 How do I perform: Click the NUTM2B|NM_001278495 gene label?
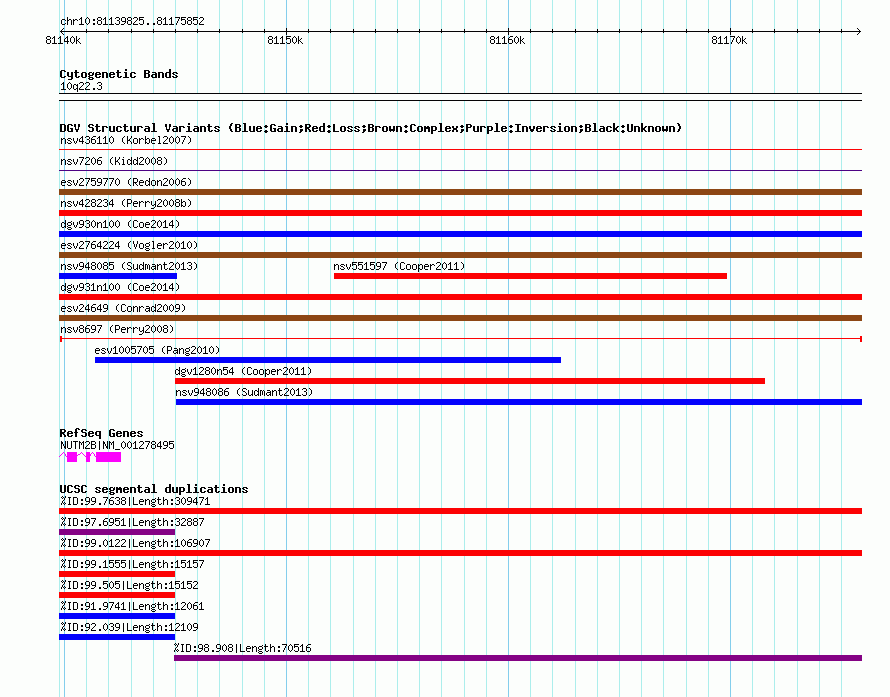pyautogui.click(x=117, y=446)
